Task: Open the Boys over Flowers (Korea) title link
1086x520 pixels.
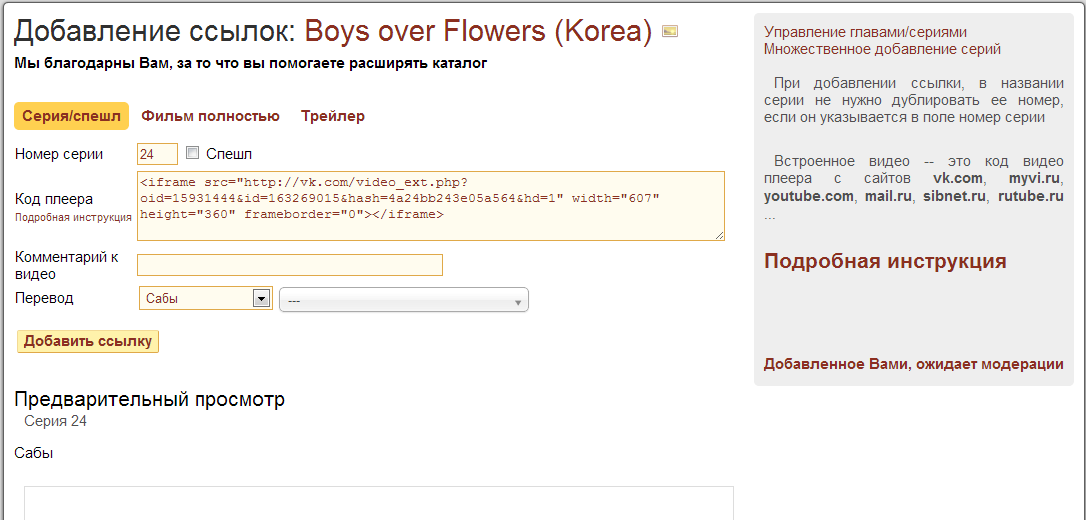Action: pos(478,32)
